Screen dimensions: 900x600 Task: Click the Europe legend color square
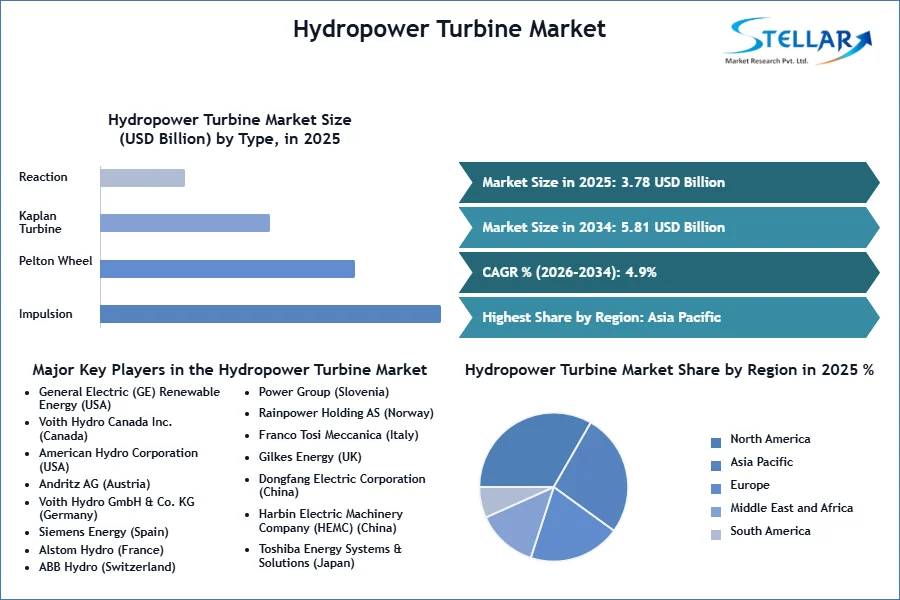click(716, 489)
